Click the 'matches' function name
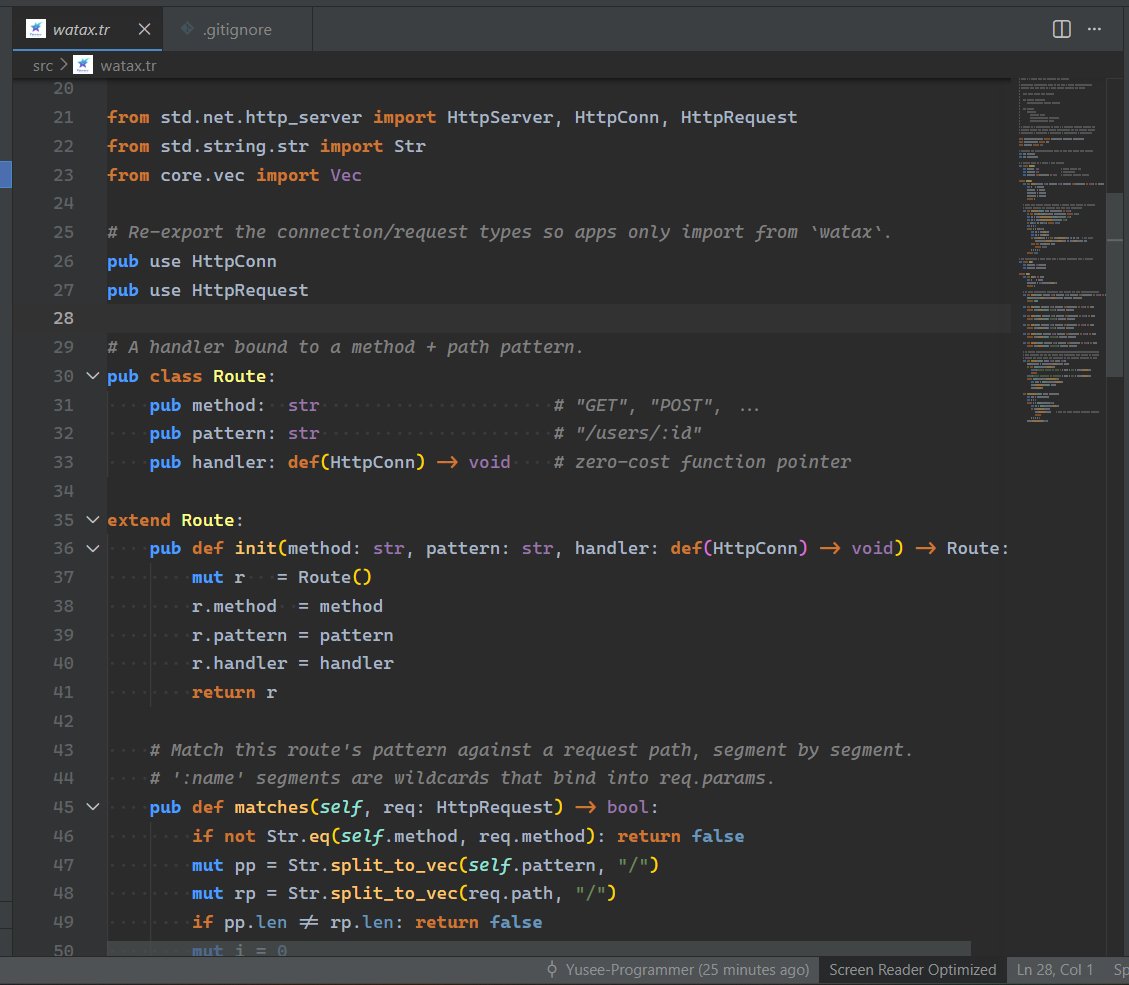This screenshot has width=1129, height=985. pos(271,807)
